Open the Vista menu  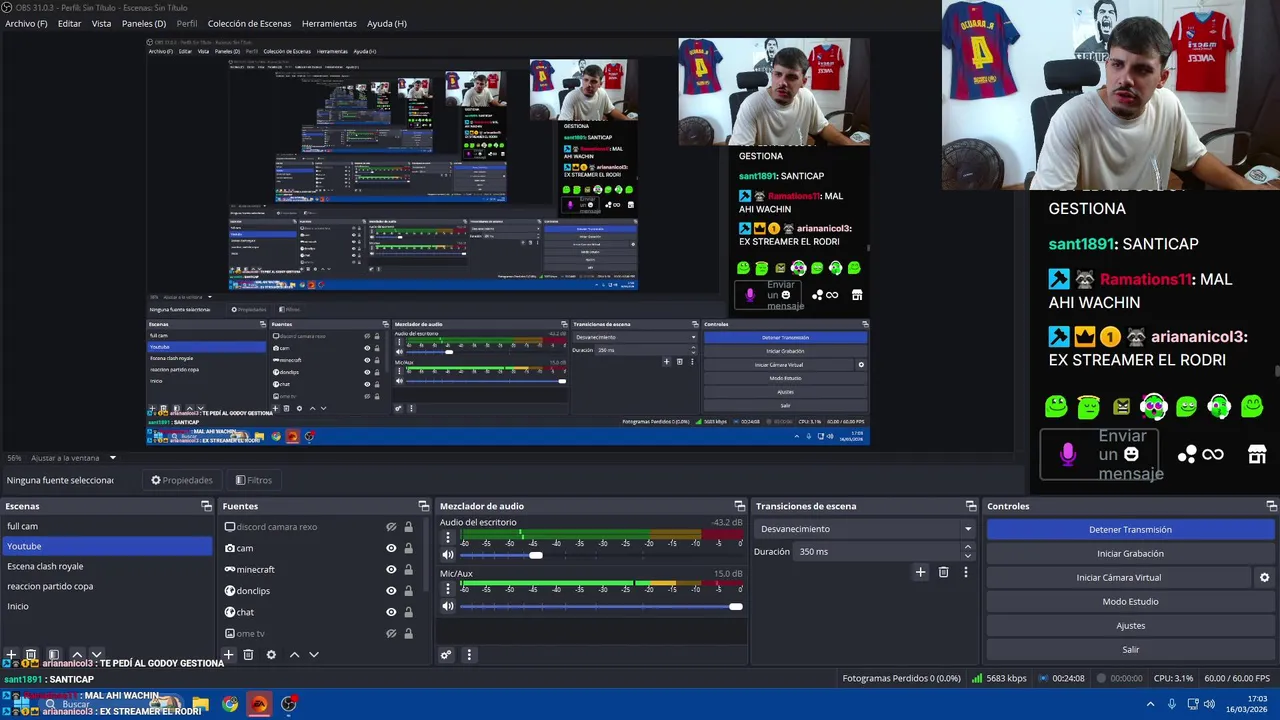point(101,23)
